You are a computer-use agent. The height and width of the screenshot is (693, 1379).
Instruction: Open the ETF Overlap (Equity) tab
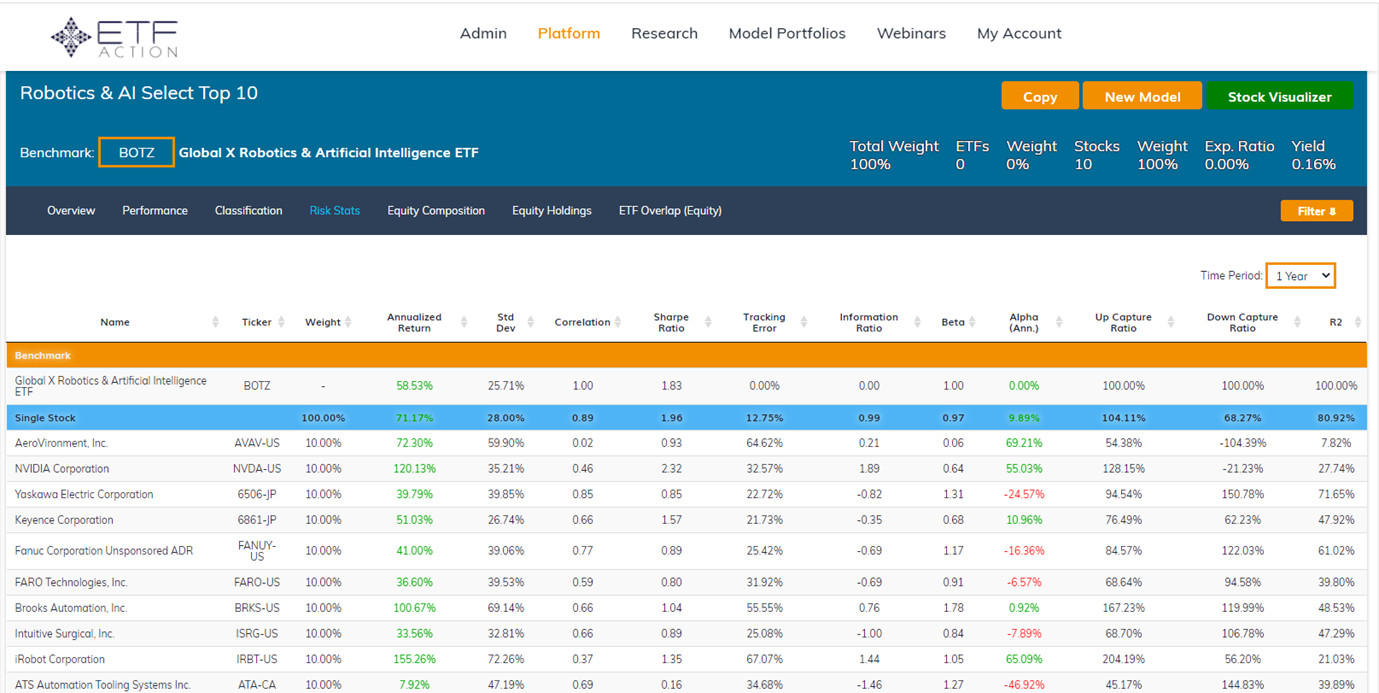[x=670, y=211]
